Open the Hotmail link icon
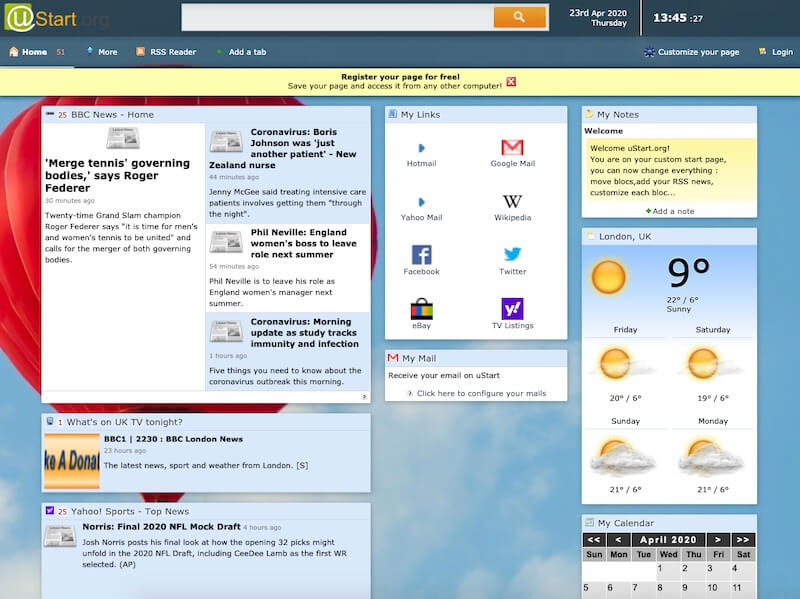The width and height of the screenshot is (800, 599). [x=421, y=148]
